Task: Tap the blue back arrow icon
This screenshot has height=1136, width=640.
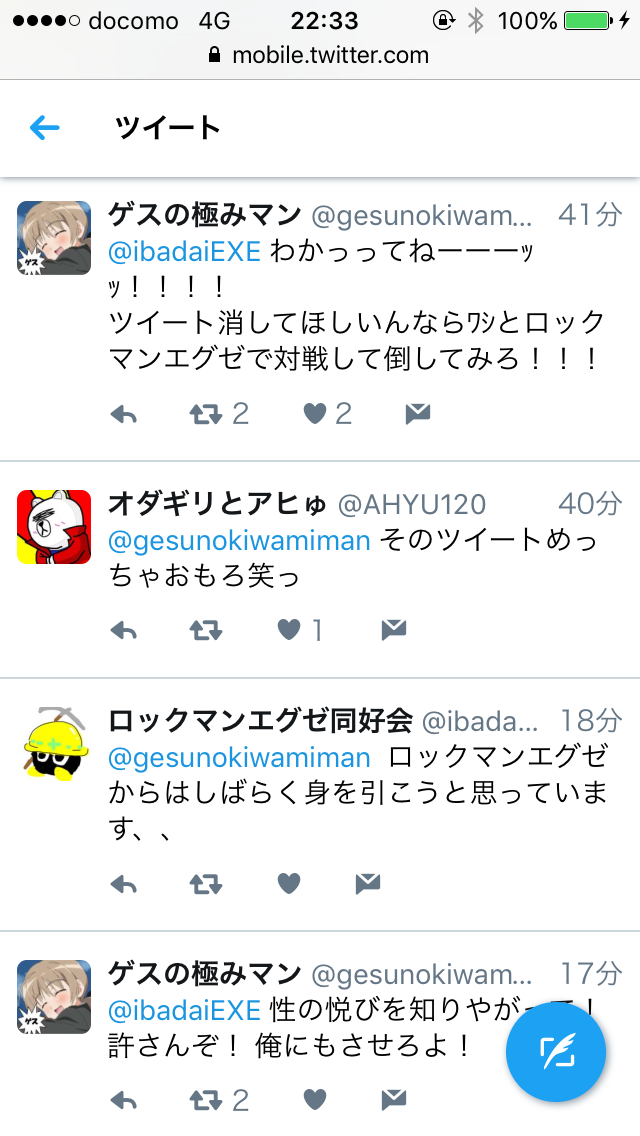Action: point(44,128)
